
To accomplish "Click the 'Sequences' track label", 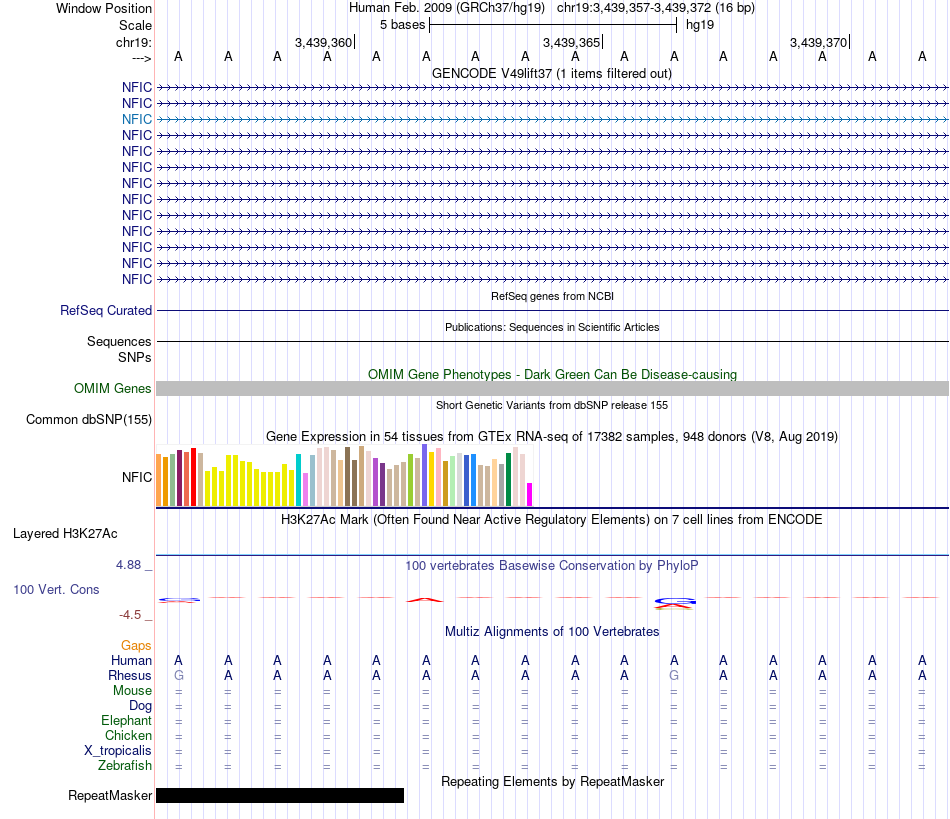I will coord(119,341).
